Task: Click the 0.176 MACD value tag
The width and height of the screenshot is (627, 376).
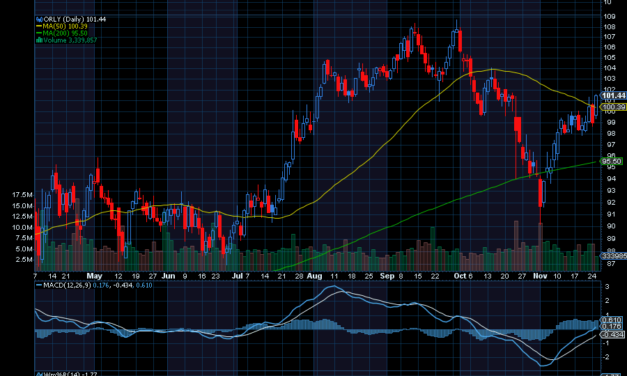Action: coord(612,327)
